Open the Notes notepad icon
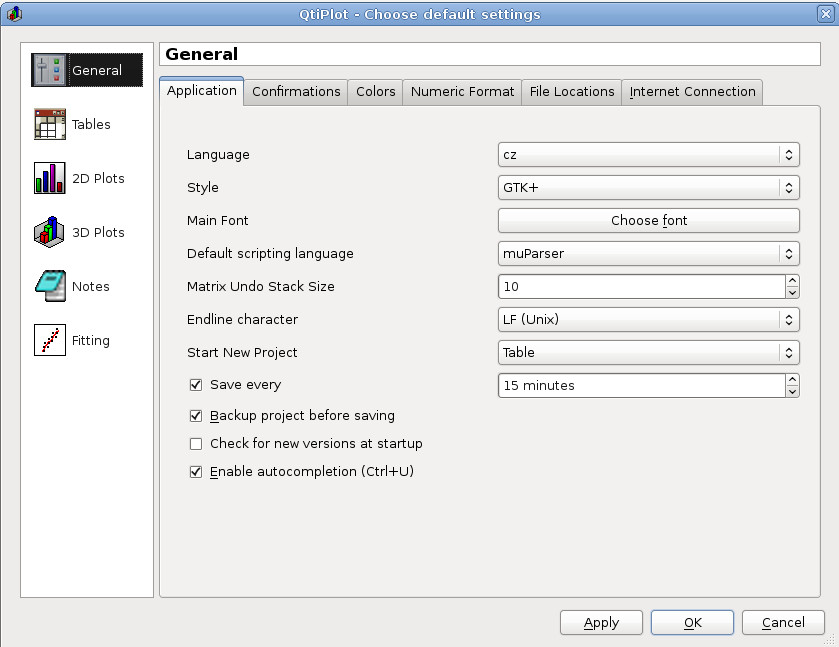The width and height of the screenshot is (839, 647). 50,286
